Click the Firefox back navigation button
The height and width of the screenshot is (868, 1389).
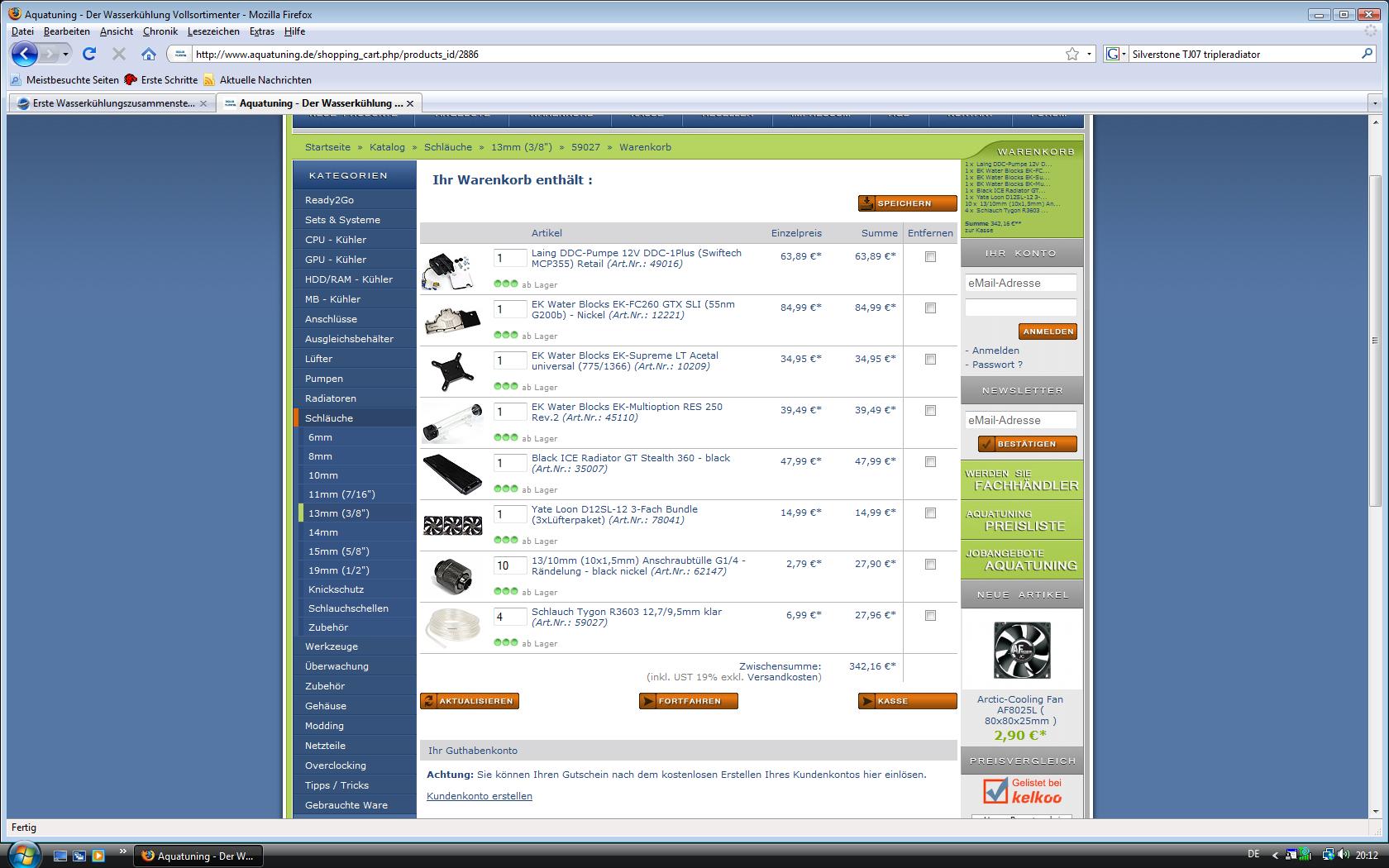pyautogui.click(x=24, y=54)
